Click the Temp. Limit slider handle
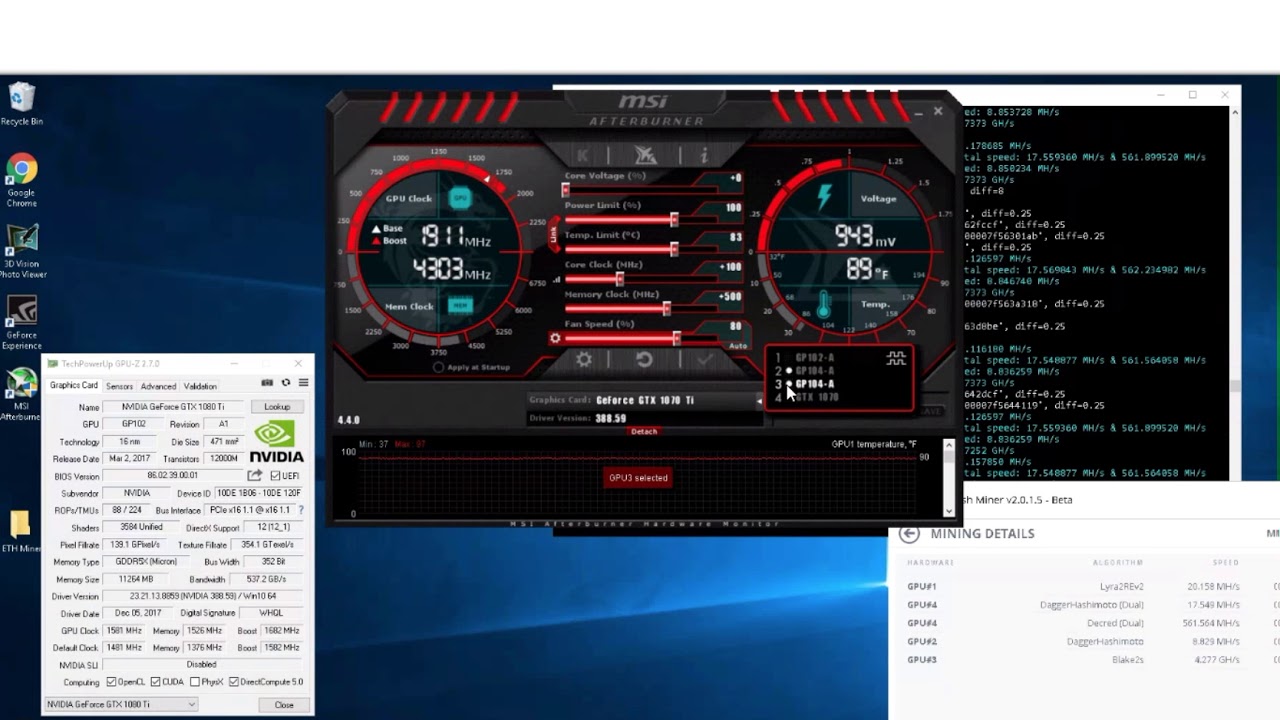 pos(674,249)
